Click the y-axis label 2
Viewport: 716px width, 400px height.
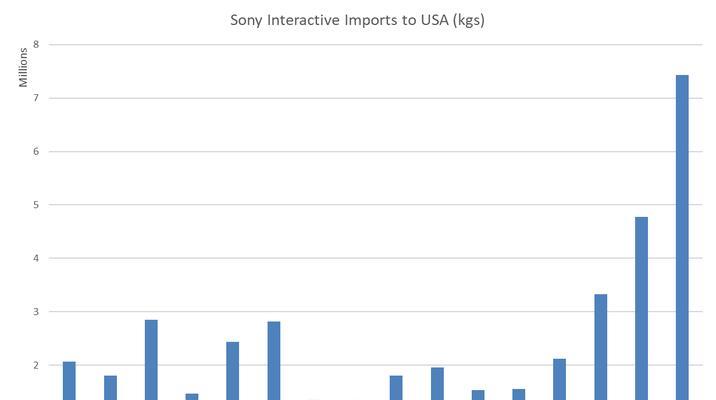(x=36, y=365)
